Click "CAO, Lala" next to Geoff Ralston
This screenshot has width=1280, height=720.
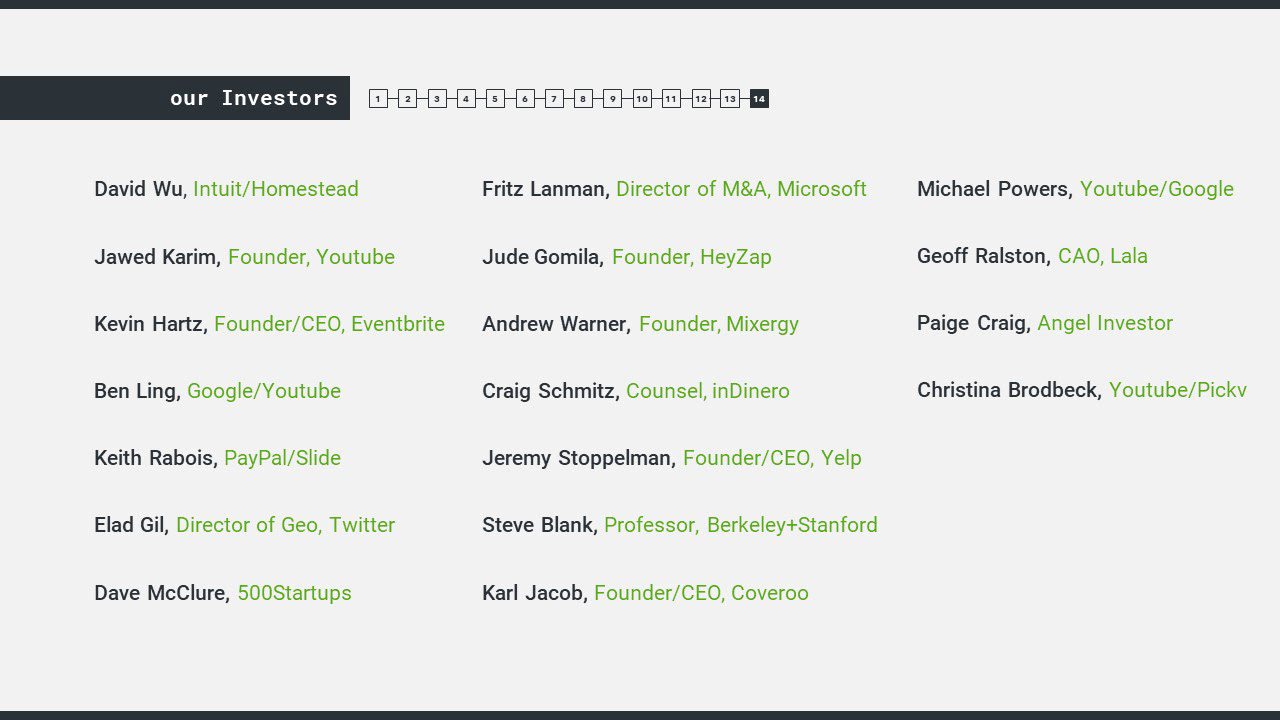(x=1102, y=256)
